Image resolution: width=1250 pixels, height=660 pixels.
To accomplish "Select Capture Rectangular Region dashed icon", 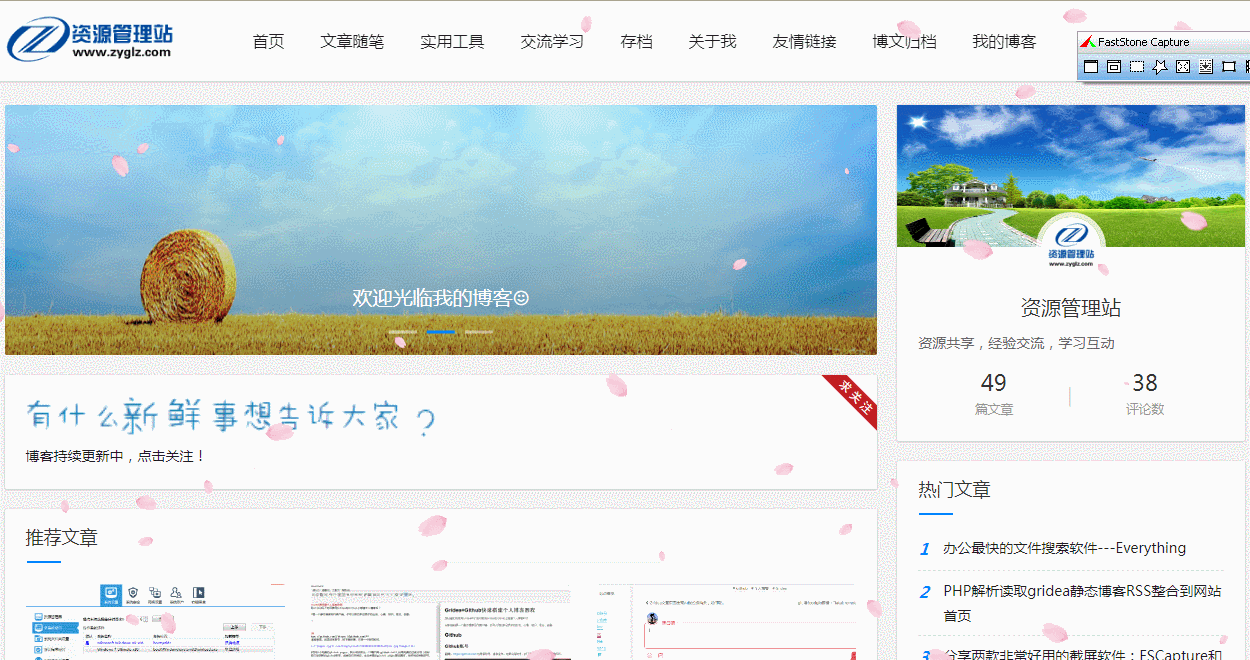I will coord(1137,67).
